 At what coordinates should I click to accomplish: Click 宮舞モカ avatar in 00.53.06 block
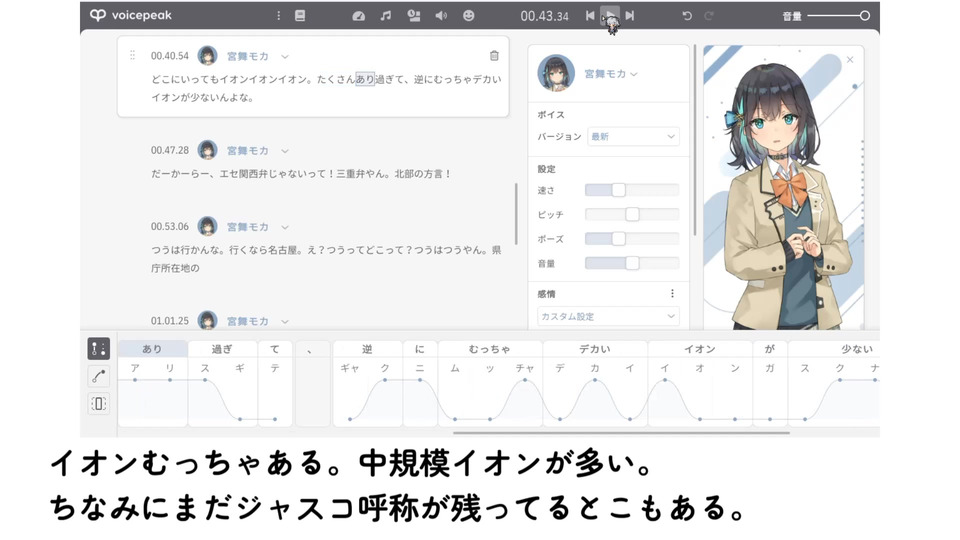point(208,227)
